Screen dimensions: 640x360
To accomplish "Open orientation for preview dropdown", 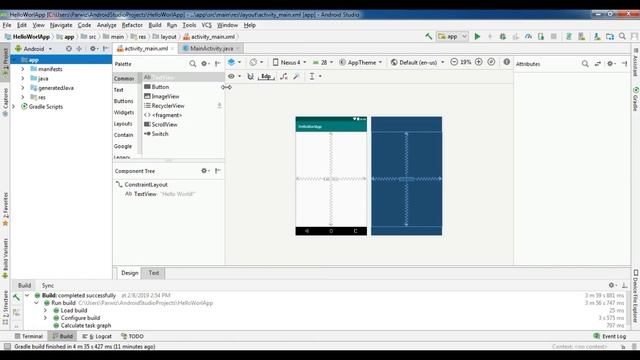I will [256, 62].
